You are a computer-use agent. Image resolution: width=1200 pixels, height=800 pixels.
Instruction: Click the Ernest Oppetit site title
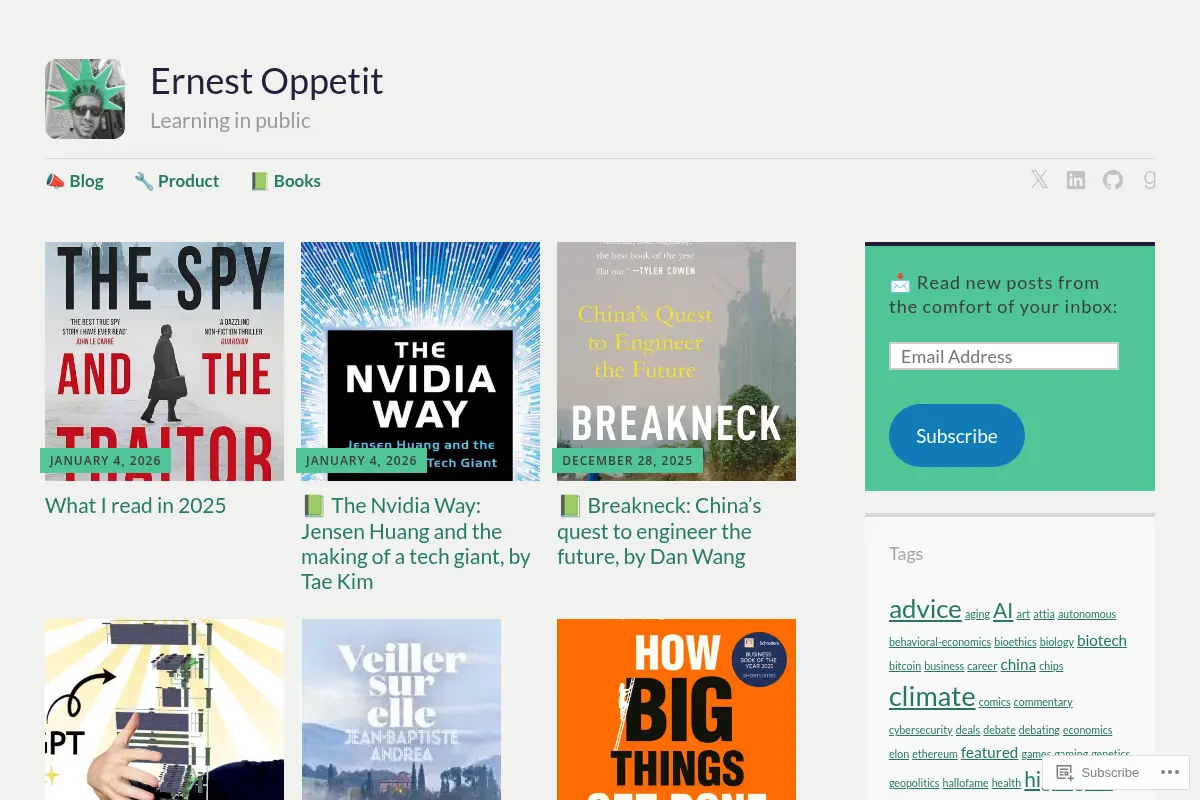[267, 81]
